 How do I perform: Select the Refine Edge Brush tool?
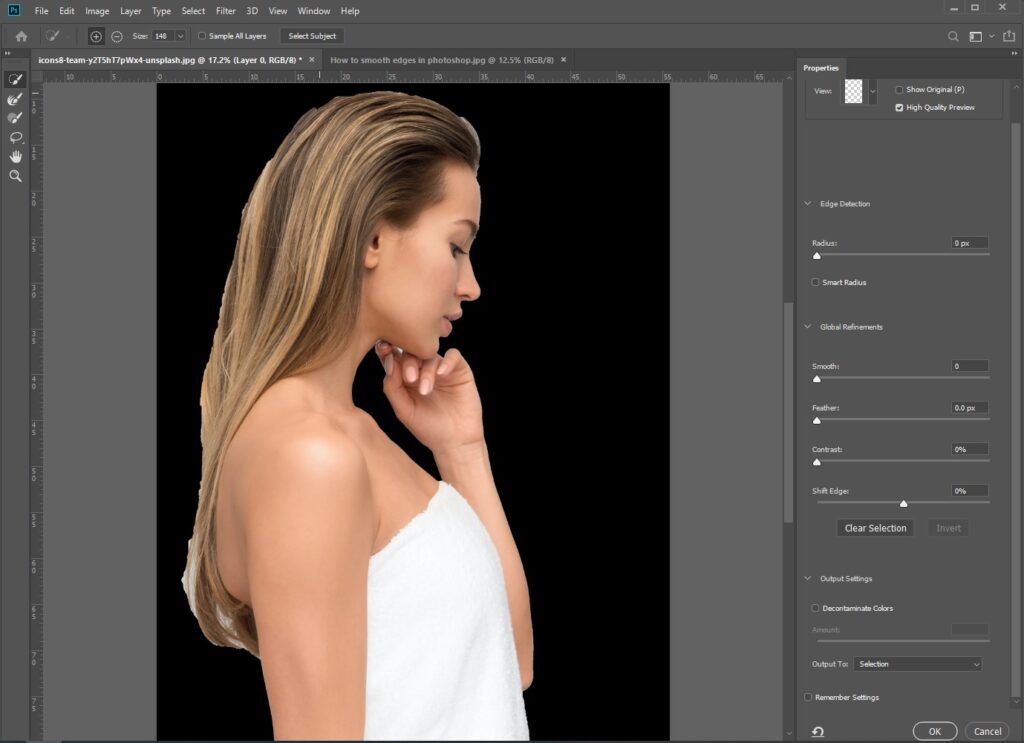(15, 99)
